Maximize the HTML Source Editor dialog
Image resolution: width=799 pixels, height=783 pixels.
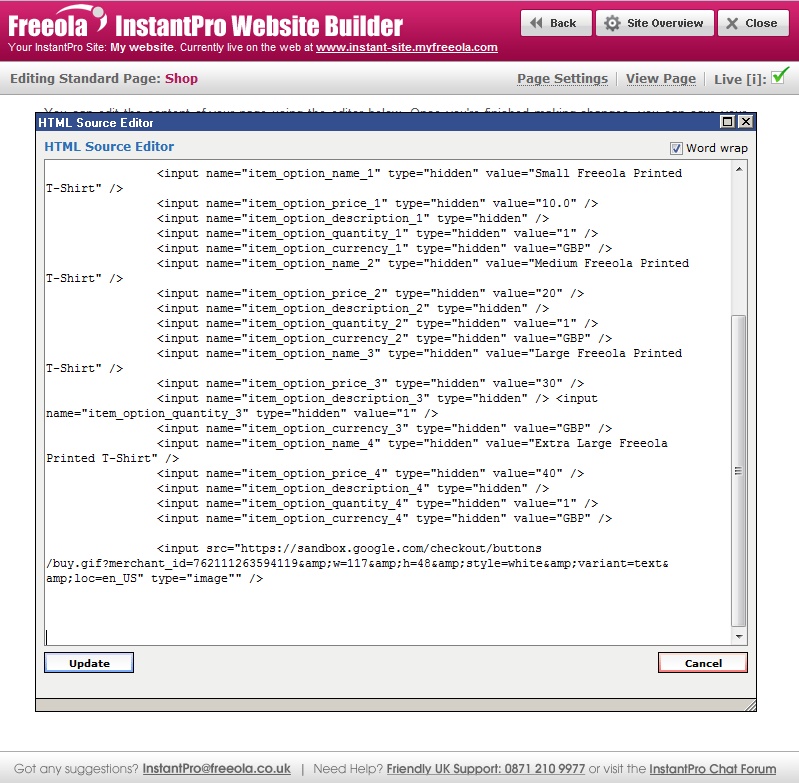pyautogui.click(x=728, y=122)
